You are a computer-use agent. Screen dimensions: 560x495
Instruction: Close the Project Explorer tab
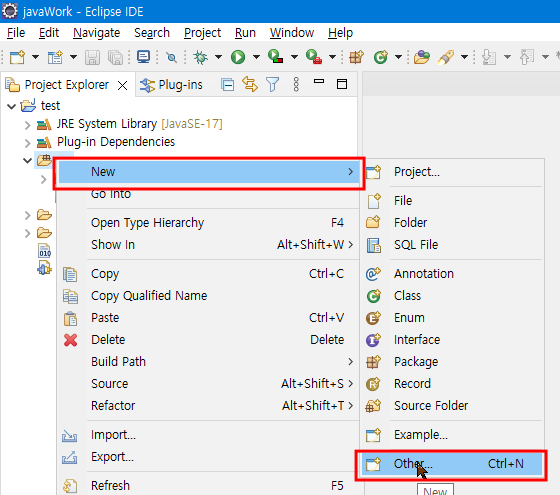point(122,85)
